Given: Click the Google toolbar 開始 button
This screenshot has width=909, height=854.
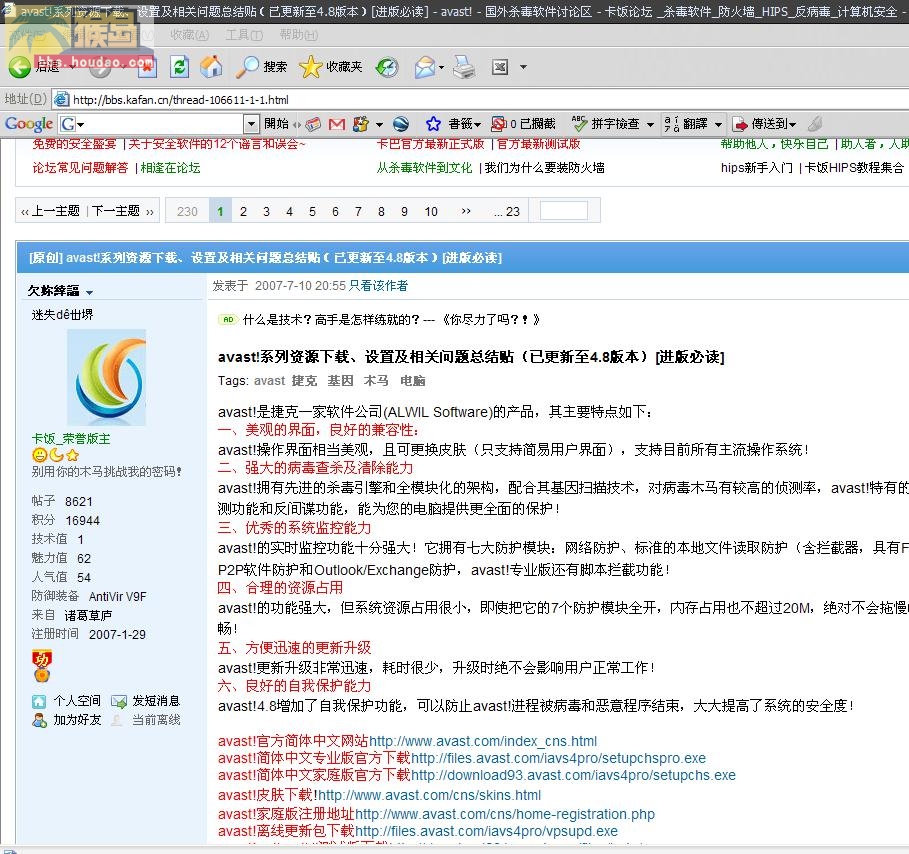Looking at the screenshot, I should click(x=277, y=124).
